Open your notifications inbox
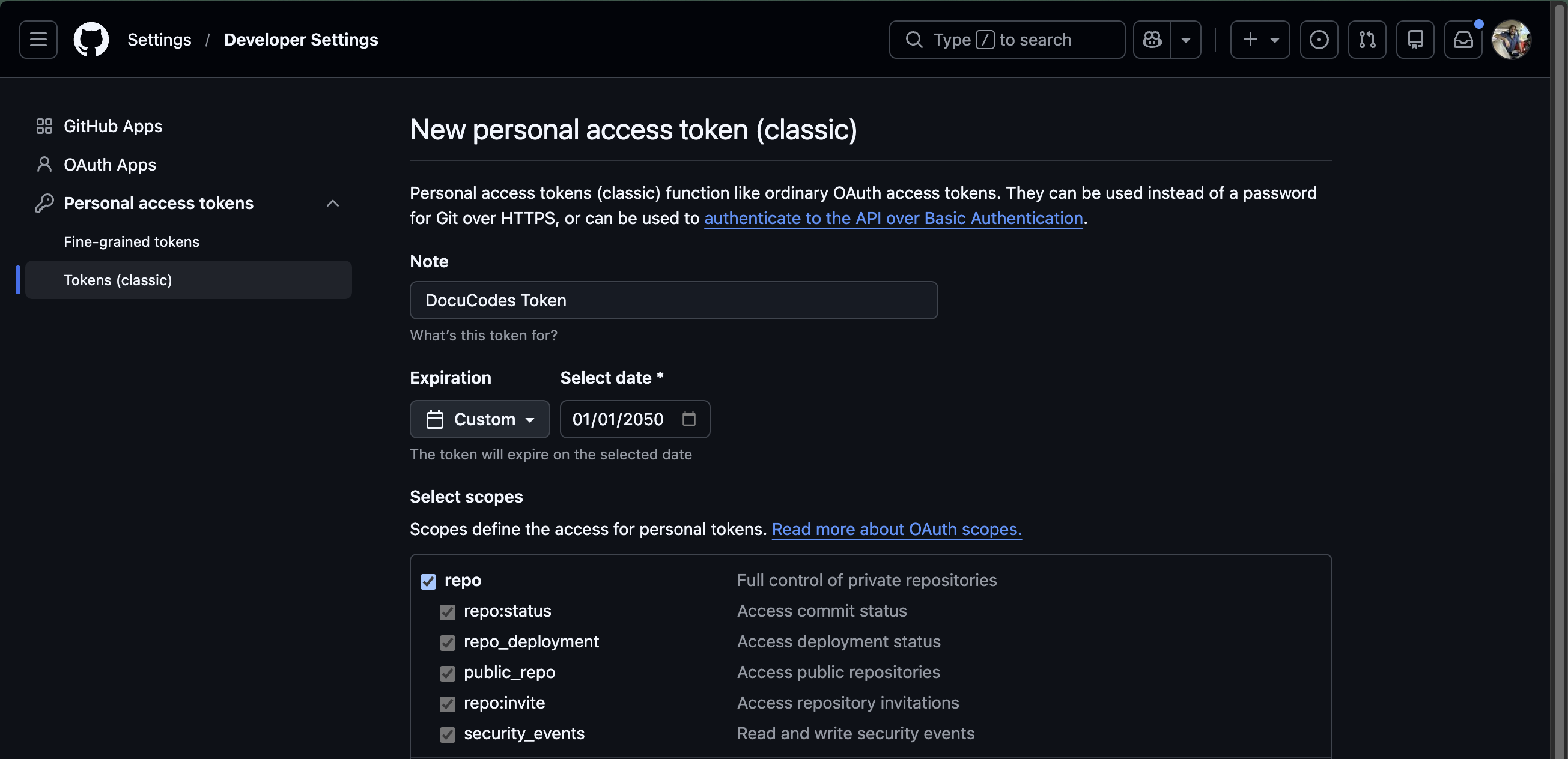This screenshot has width=1568, height=759. click(x=1463, y=39)
